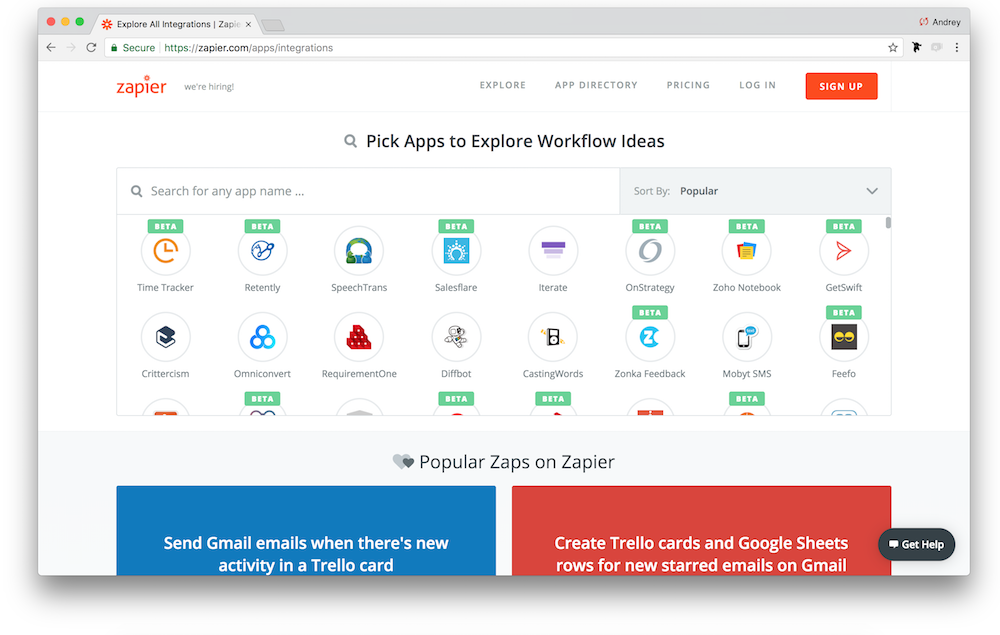Screen dimensions: 1000x635
Task: Reload the page in the browser
Action: tap(91, 48)
